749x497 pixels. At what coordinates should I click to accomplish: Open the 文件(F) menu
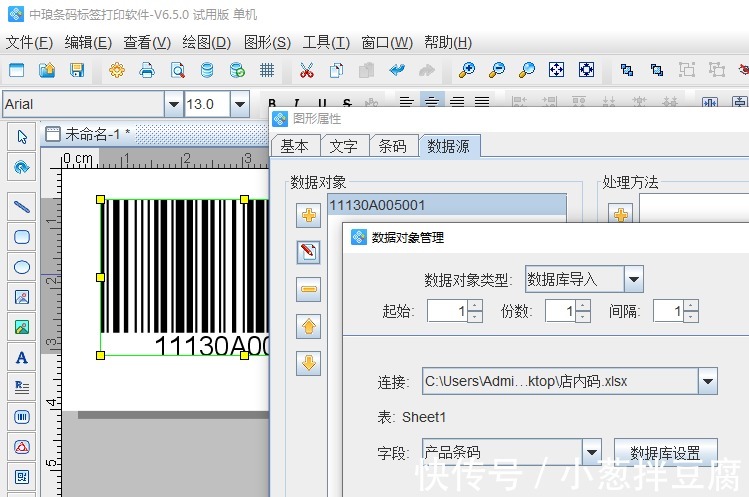tap(29, 43)
